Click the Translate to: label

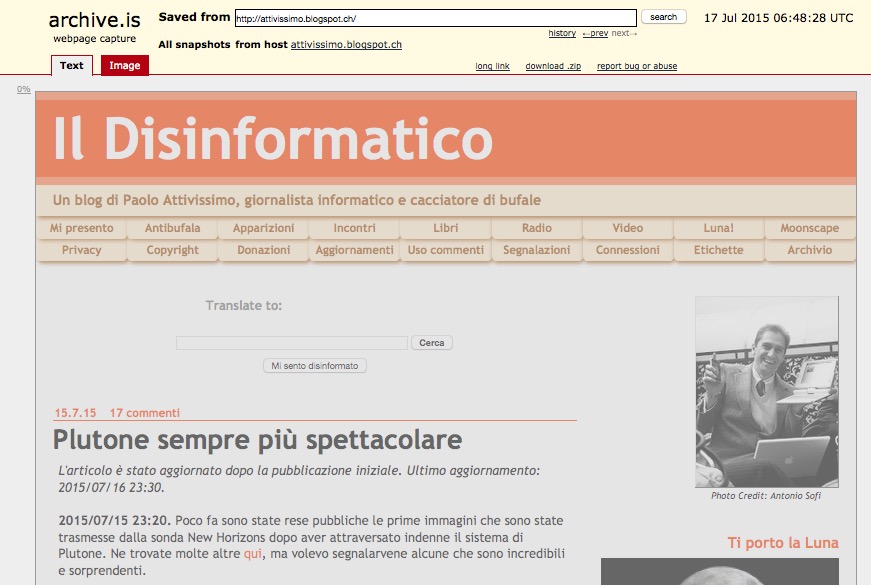pyautogui.click(x=243, y=306)
